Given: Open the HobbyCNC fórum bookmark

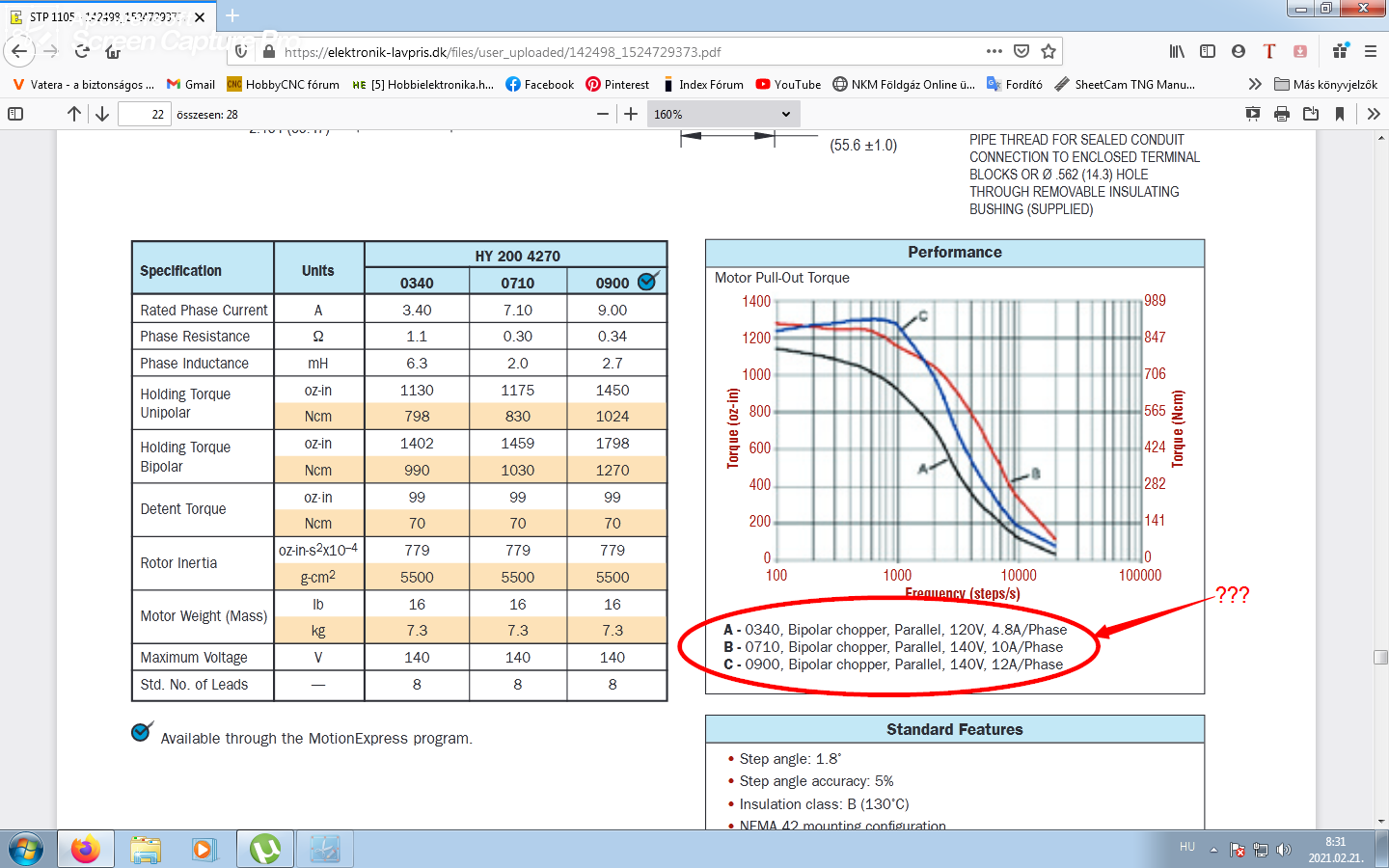Looking at the screenshot, I should 283,85.
